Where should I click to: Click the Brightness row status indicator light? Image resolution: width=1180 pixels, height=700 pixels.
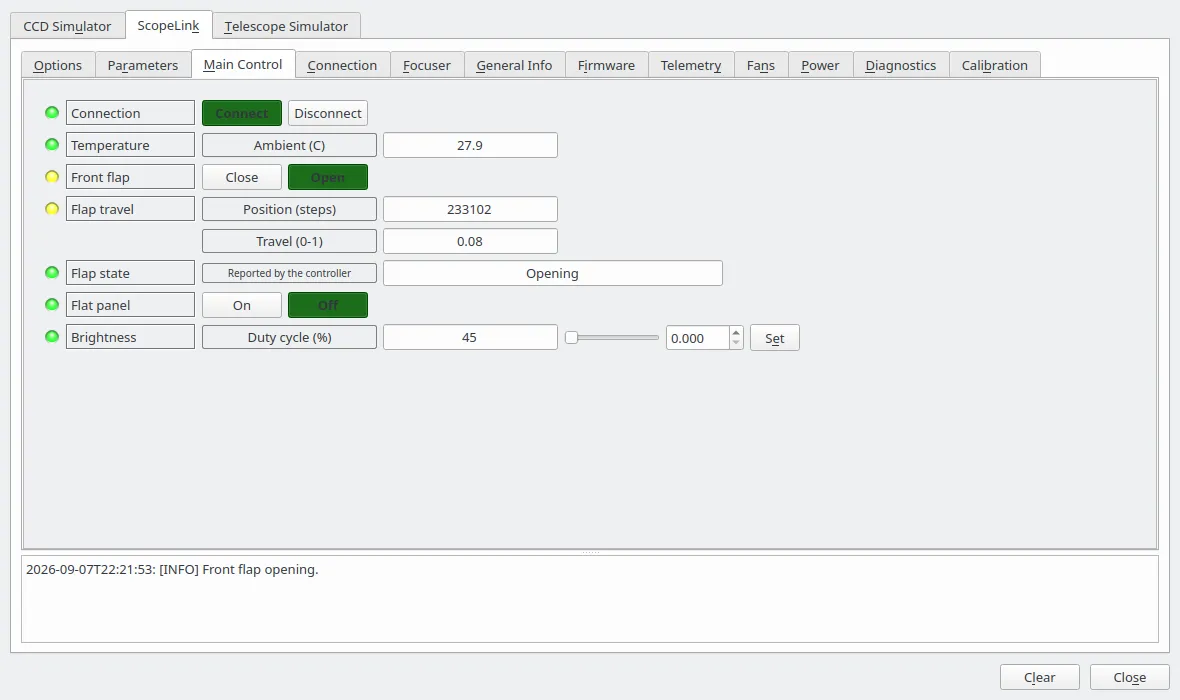click(52, 336)
